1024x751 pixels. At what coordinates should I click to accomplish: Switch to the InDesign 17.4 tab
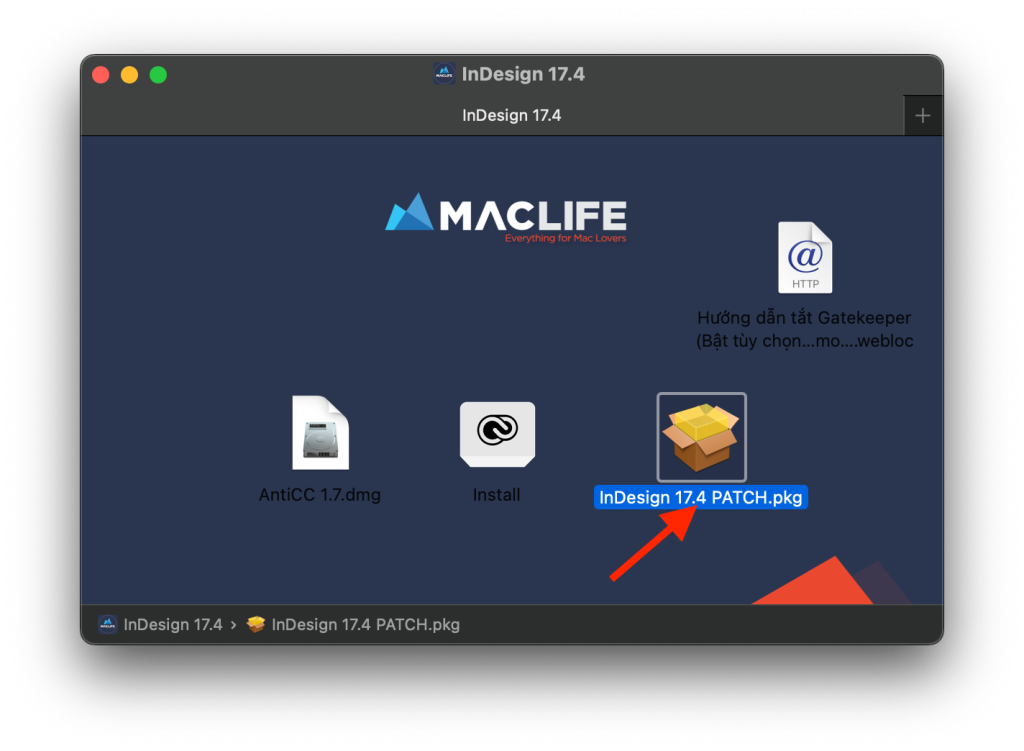tap(512, 115)
